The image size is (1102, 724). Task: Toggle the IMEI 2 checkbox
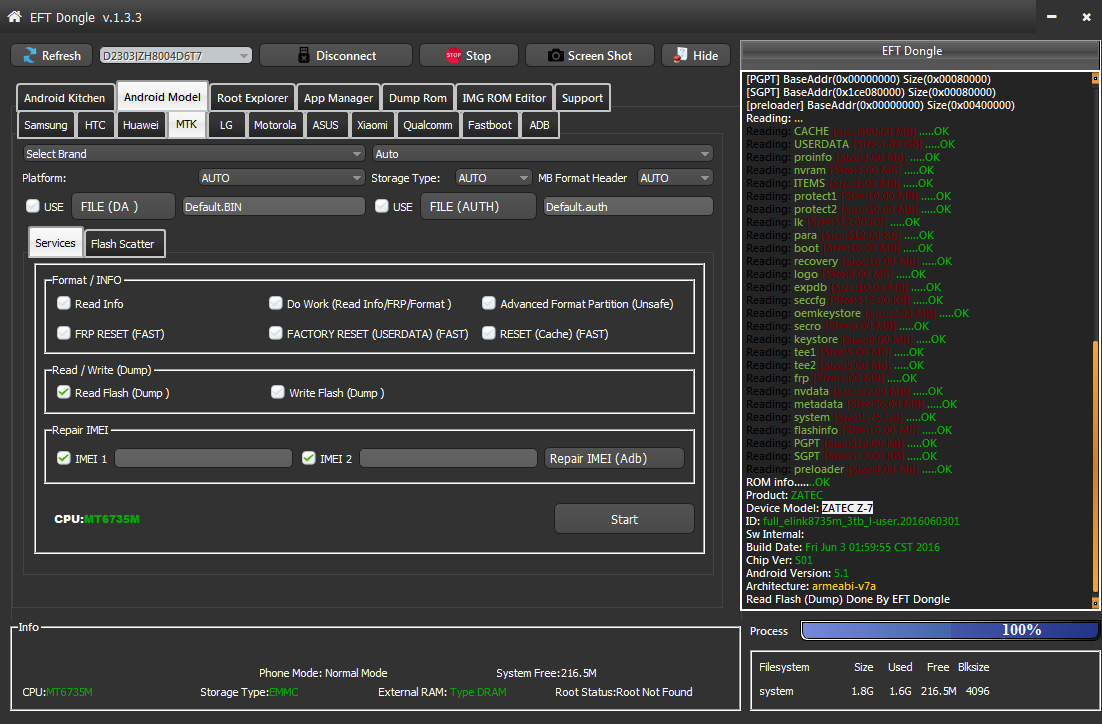point(309,458)
